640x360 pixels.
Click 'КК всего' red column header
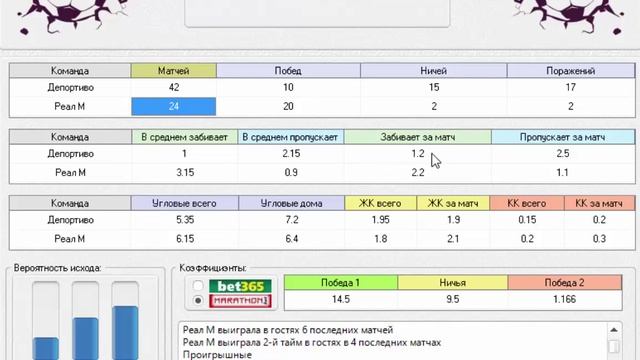click(x=527, y=203)
